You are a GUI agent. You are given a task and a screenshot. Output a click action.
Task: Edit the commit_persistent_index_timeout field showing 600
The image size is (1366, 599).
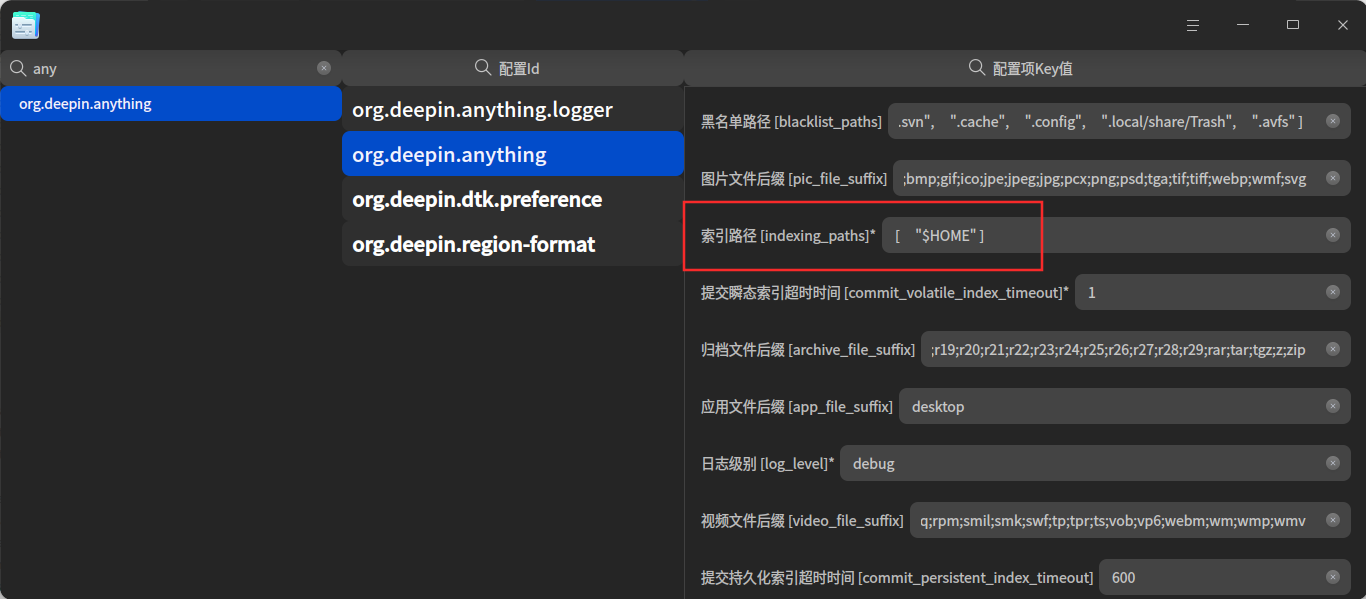coord(1225,577)
